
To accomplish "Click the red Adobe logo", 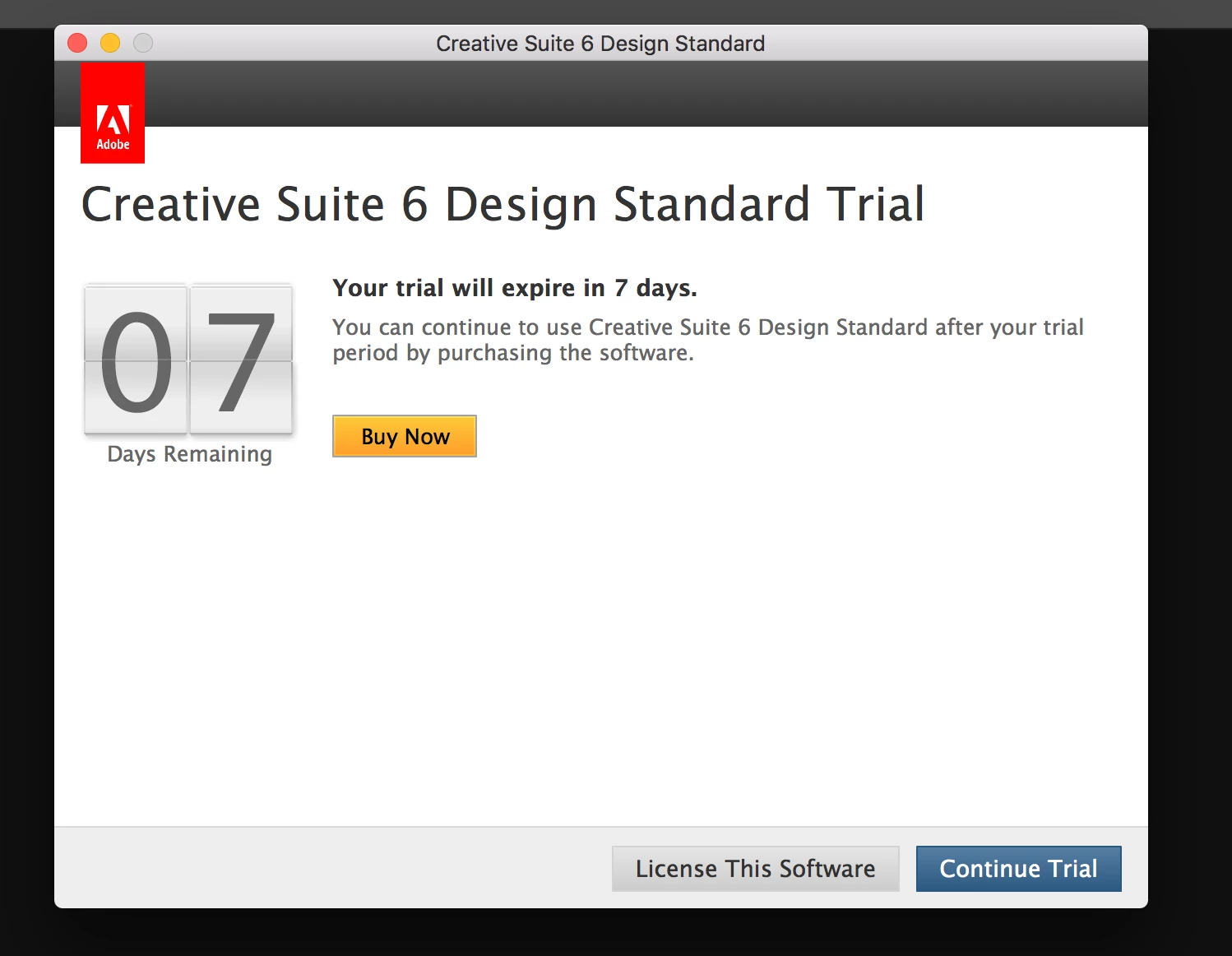I will pyautogui.click(x=113, y=114).
